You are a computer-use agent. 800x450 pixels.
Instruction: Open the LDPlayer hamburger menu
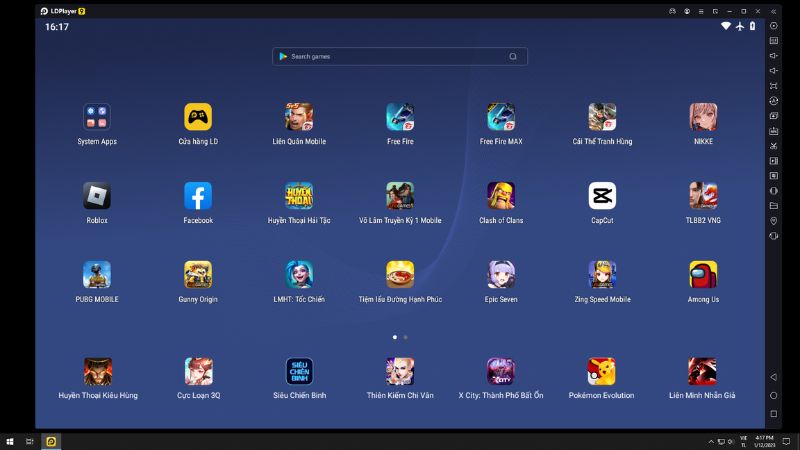[x=702, y=10]
